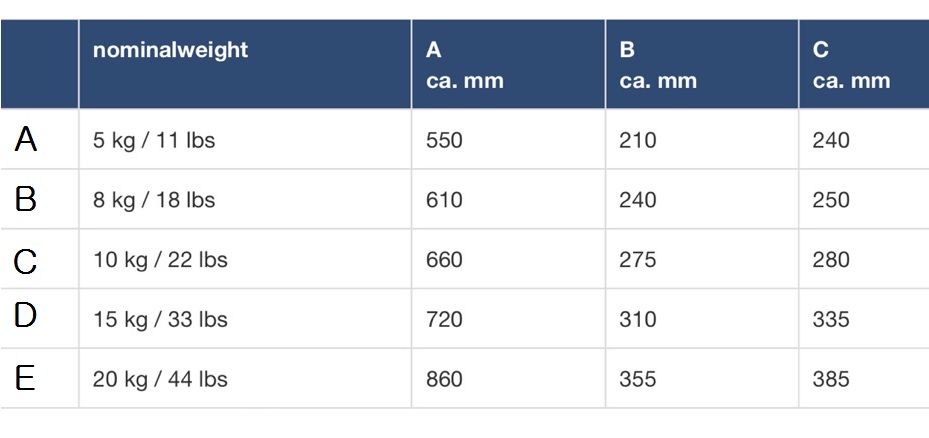Click the 385 value cell
Screen dimensions: 929x438
831,380
